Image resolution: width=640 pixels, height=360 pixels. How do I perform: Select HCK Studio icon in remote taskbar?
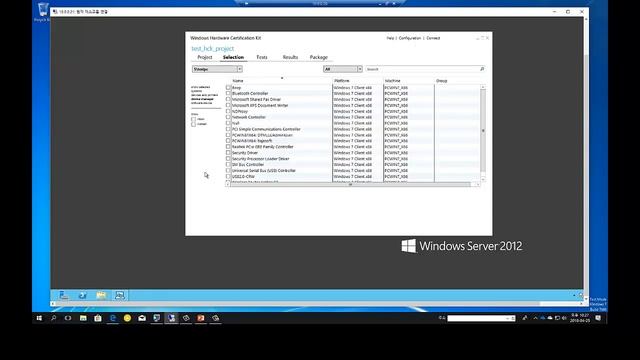(120, 295)
